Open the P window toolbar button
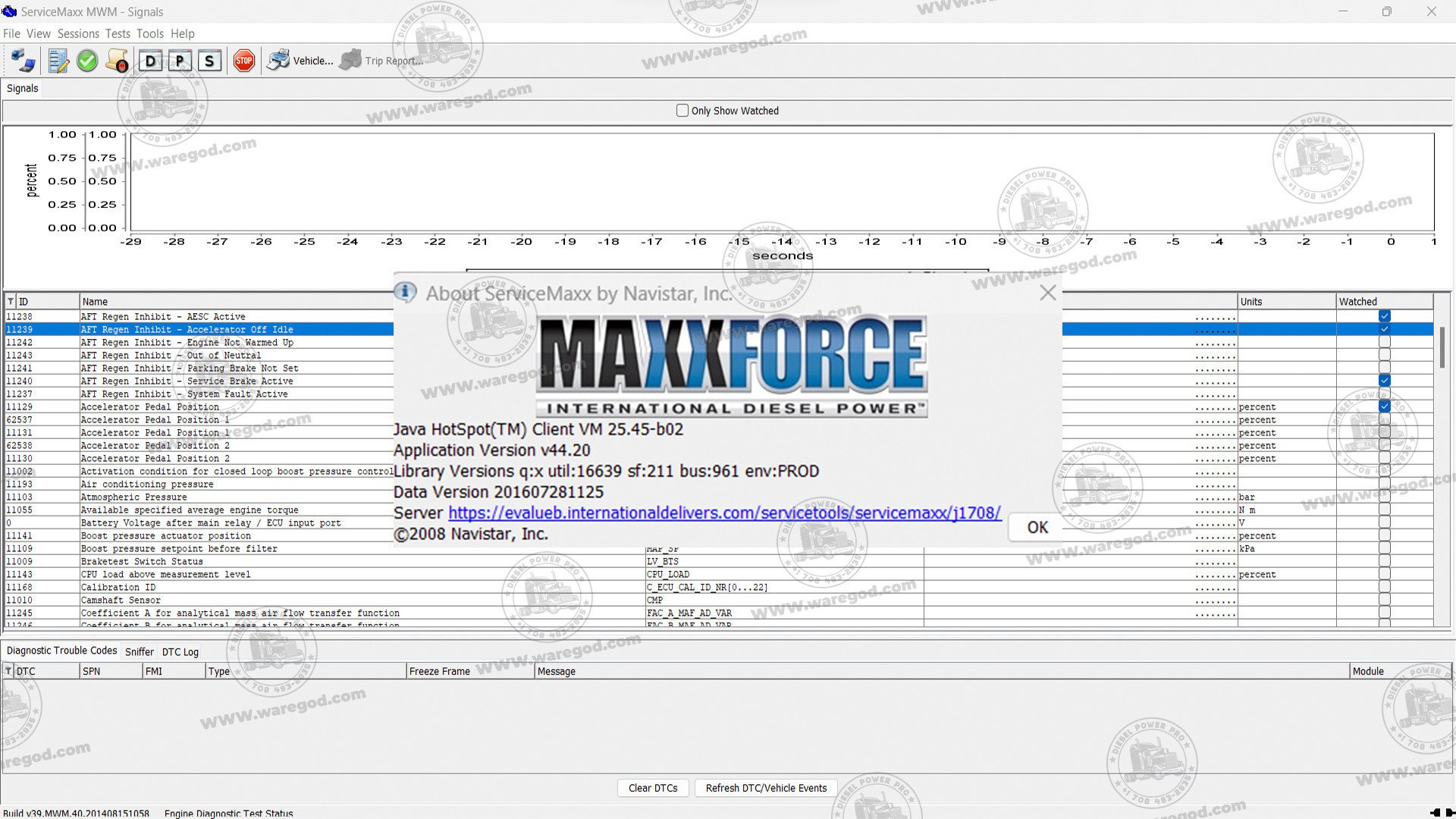Screen dimensions: 1456x819 tap(180, 61)
